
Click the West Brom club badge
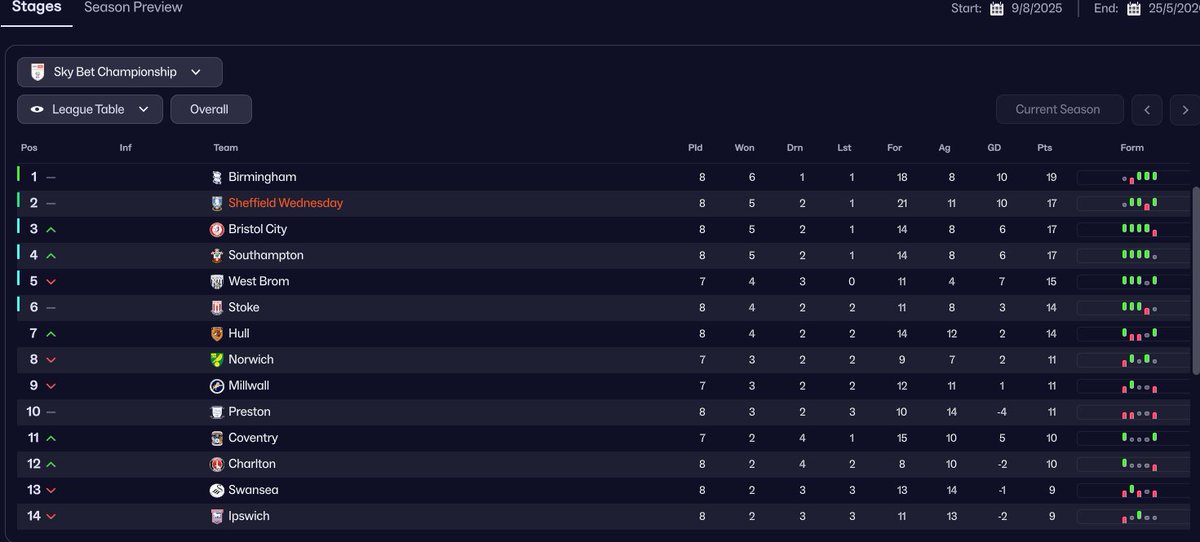217,281
